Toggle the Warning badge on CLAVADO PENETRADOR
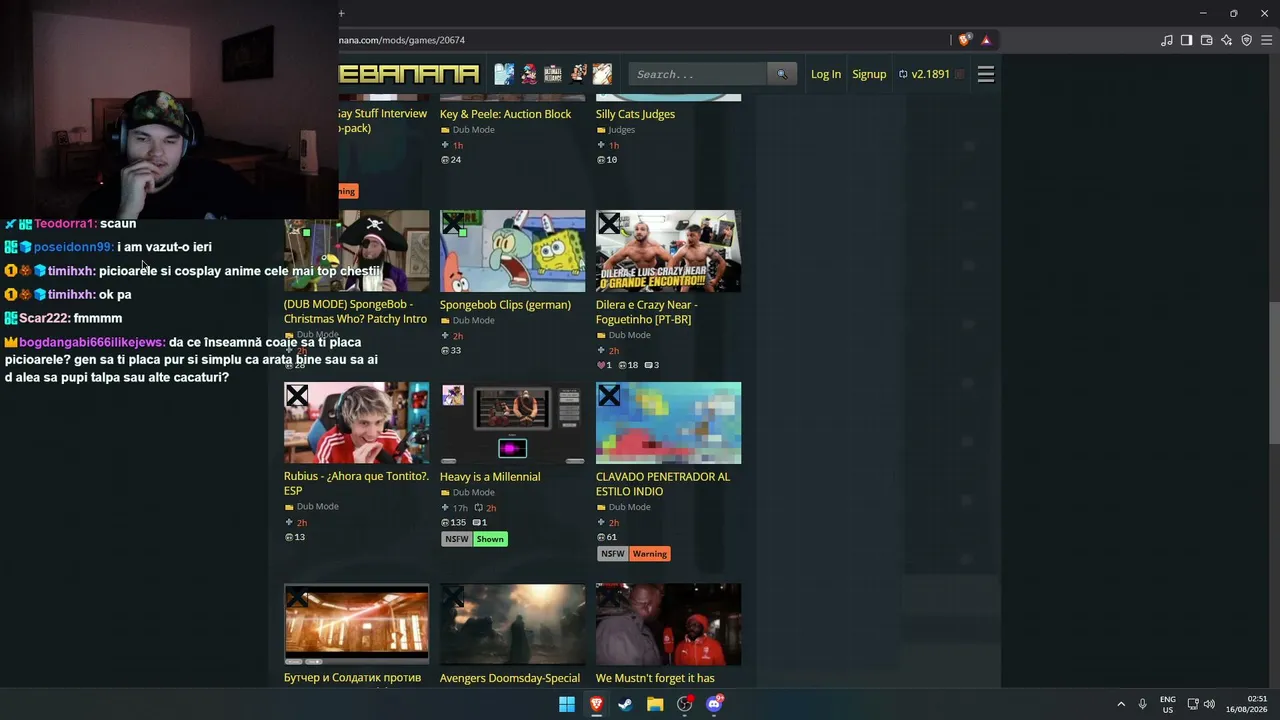Image resolution: width=1280 pixels, height=720 pixels. coord(649,554)
